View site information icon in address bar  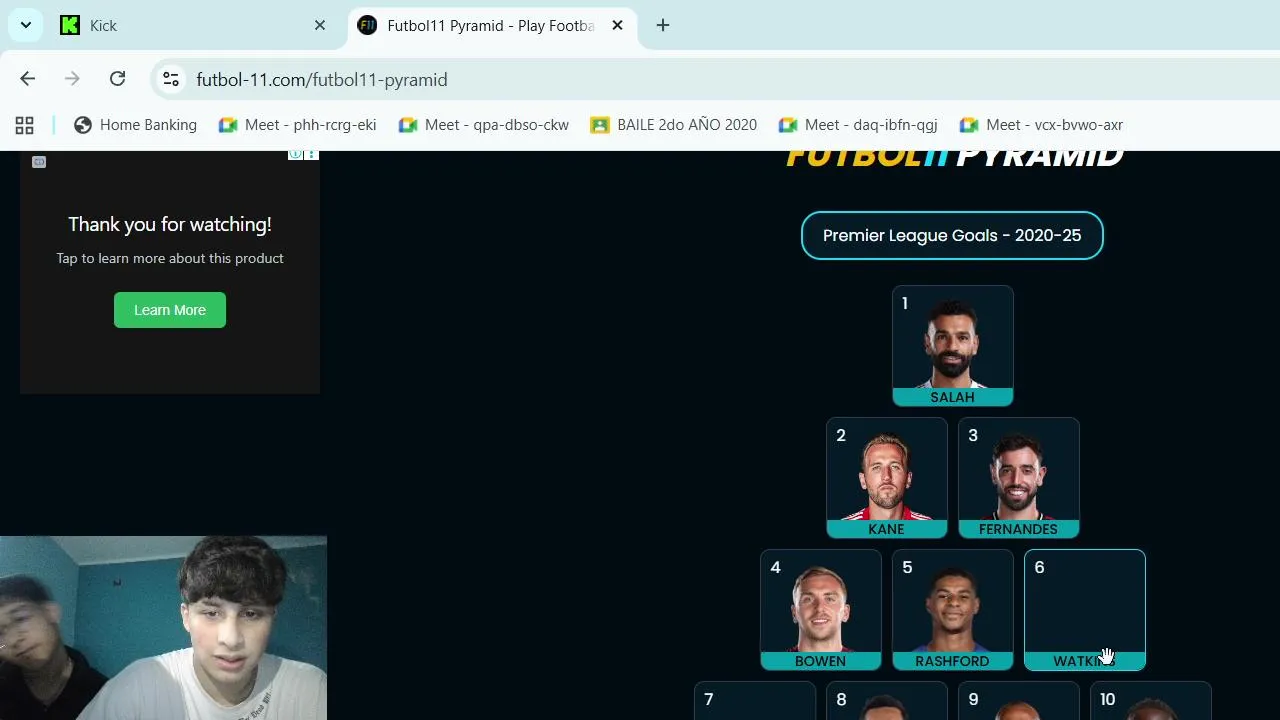point(171,79)
